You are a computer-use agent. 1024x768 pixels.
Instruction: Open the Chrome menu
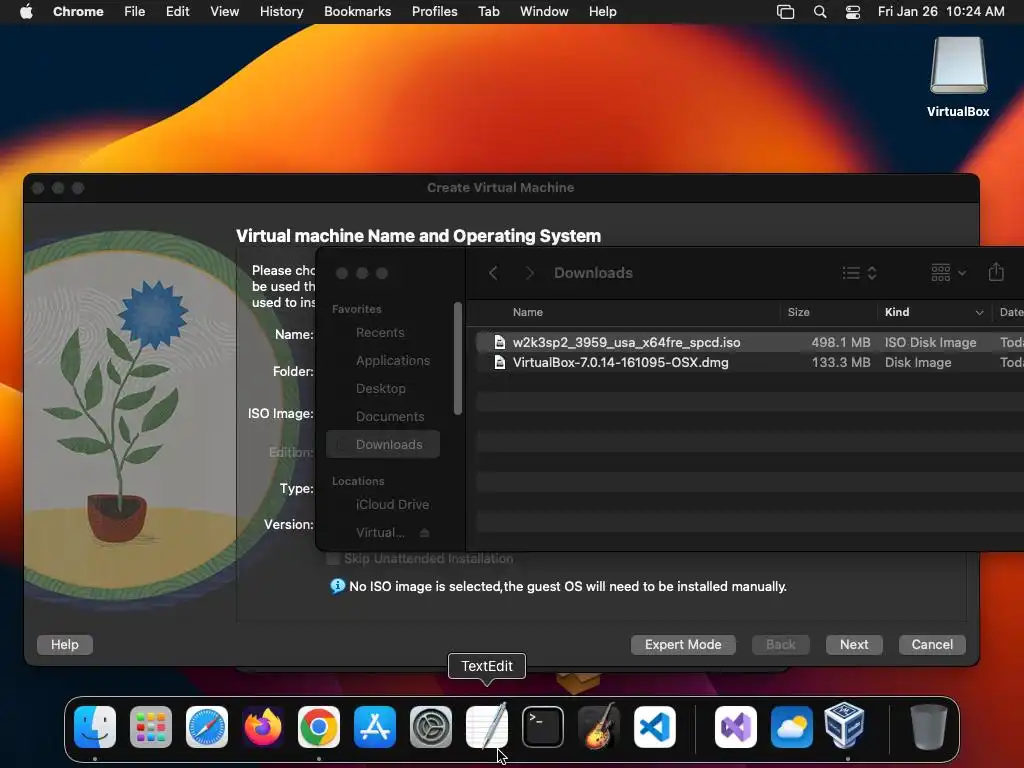click(x=78, y=11)
